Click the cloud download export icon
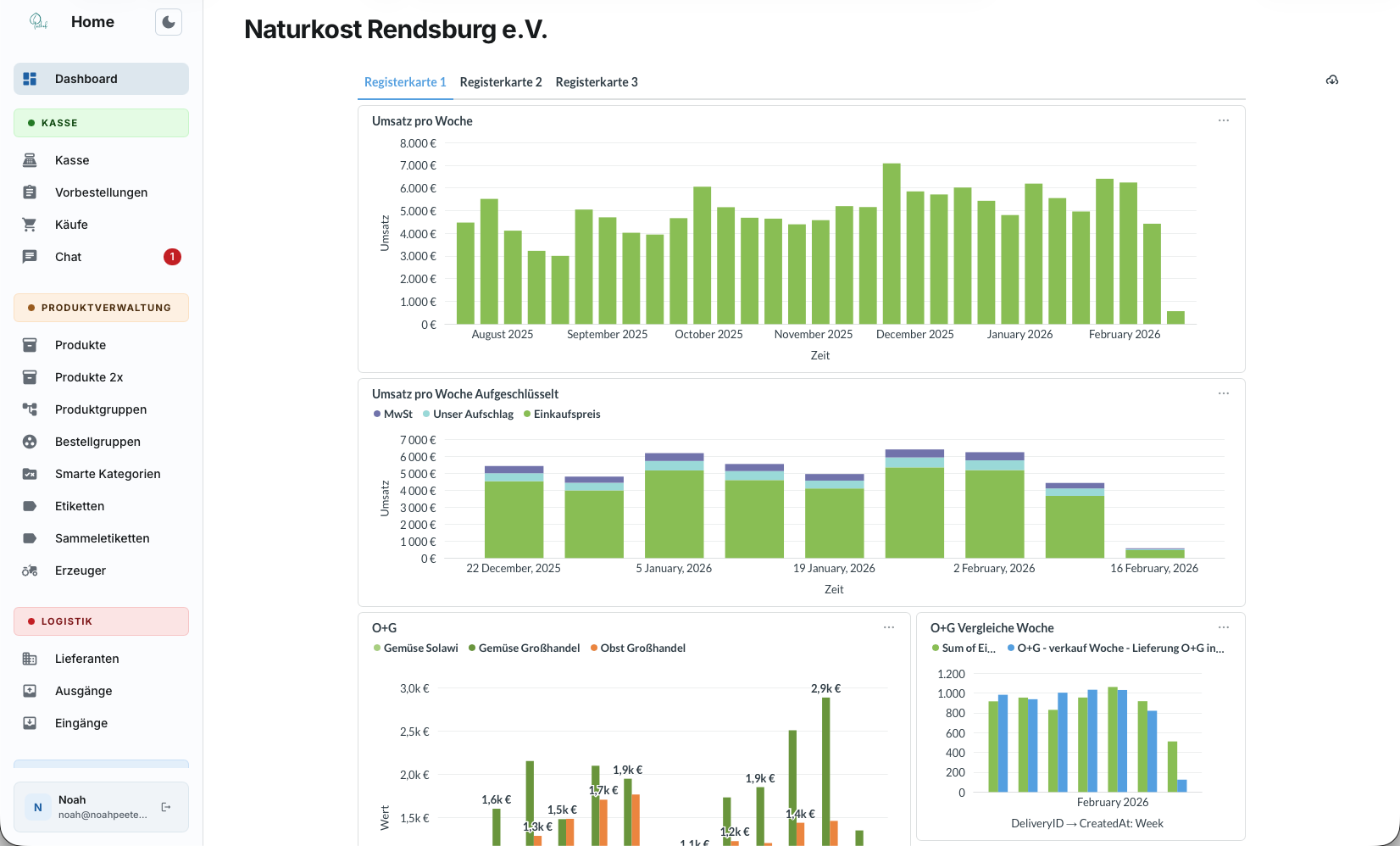 1331,80
